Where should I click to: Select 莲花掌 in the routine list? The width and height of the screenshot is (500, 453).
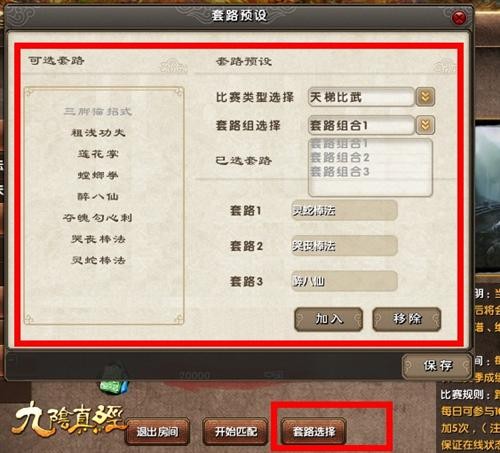98,154
